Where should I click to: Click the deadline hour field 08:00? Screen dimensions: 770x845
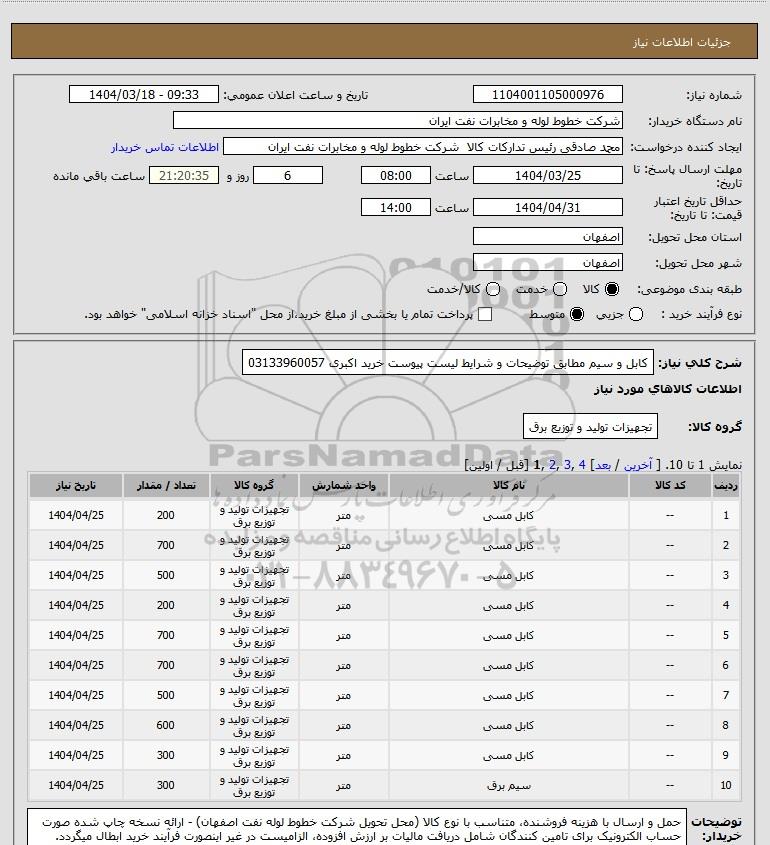[396, 176]
